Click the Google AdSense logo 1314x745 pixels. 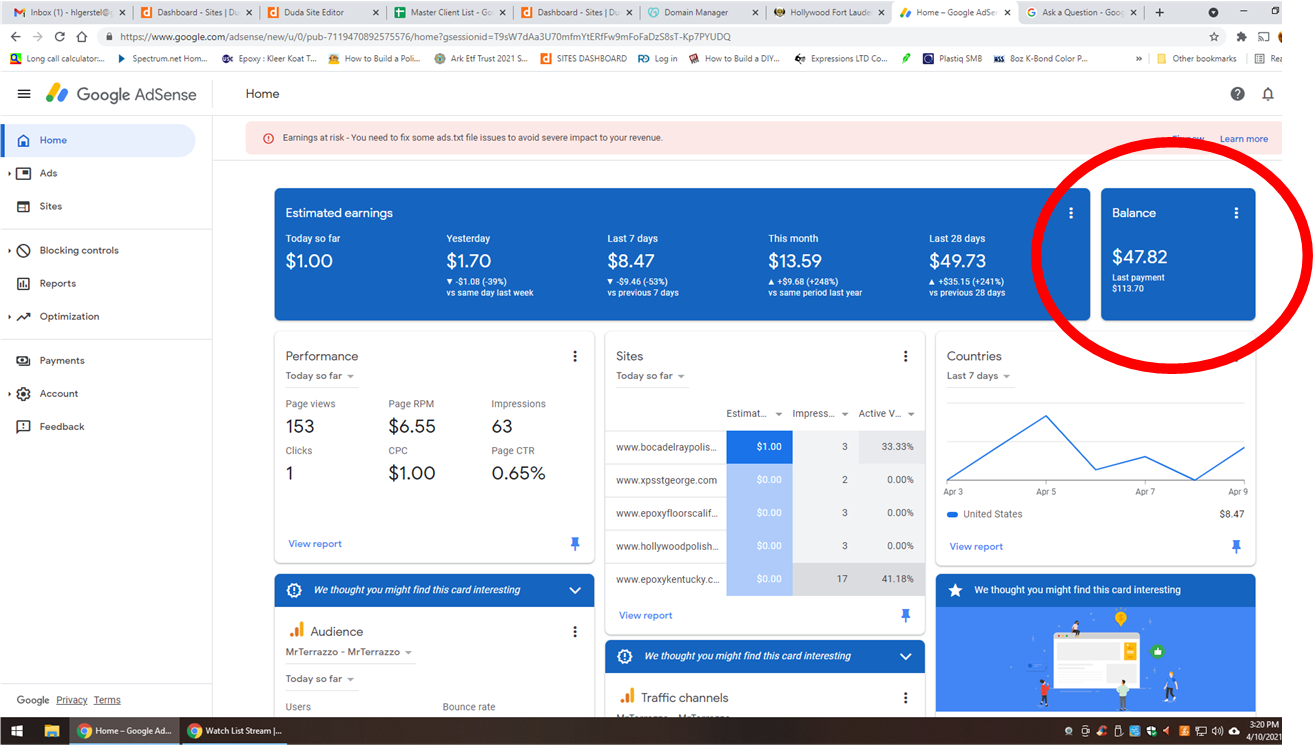click(x=121, y=94)
